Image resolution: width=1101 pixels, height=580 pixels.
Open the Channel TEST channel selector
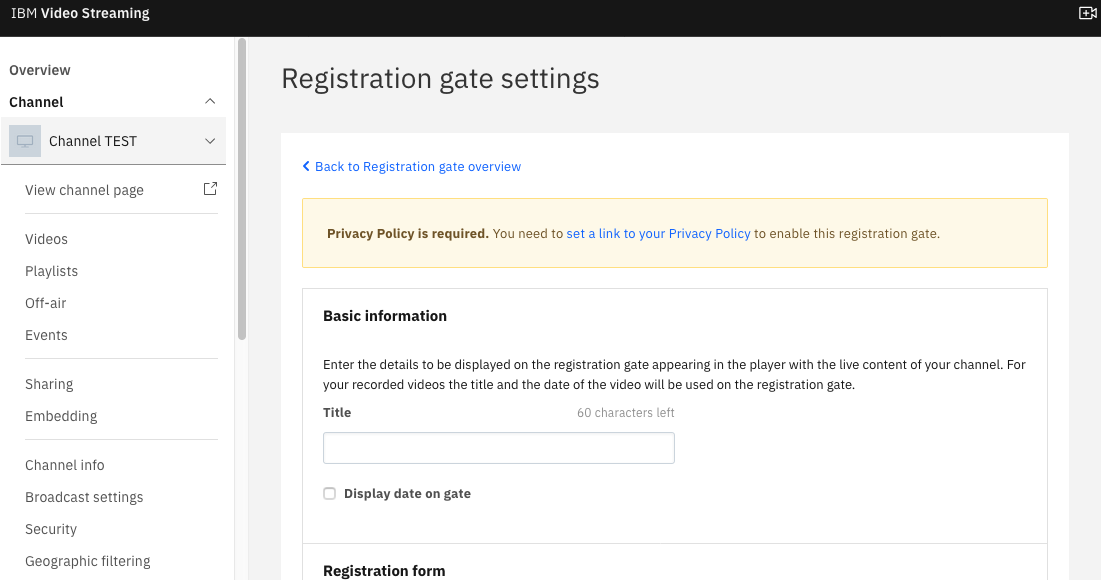(114, 141)
